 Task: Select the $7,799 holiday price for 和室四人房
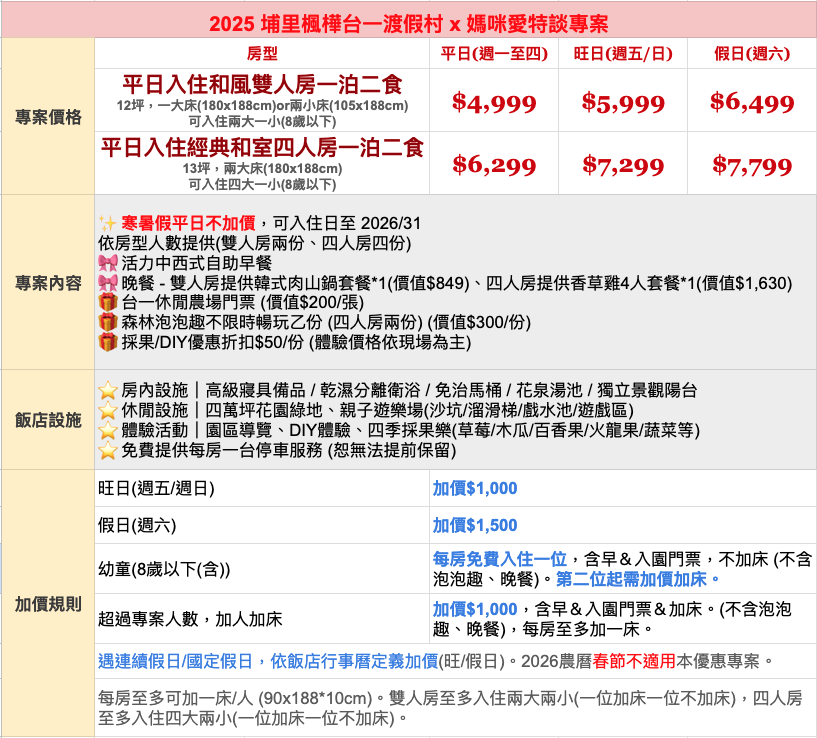pyautogui.click(x=752, y=165)
